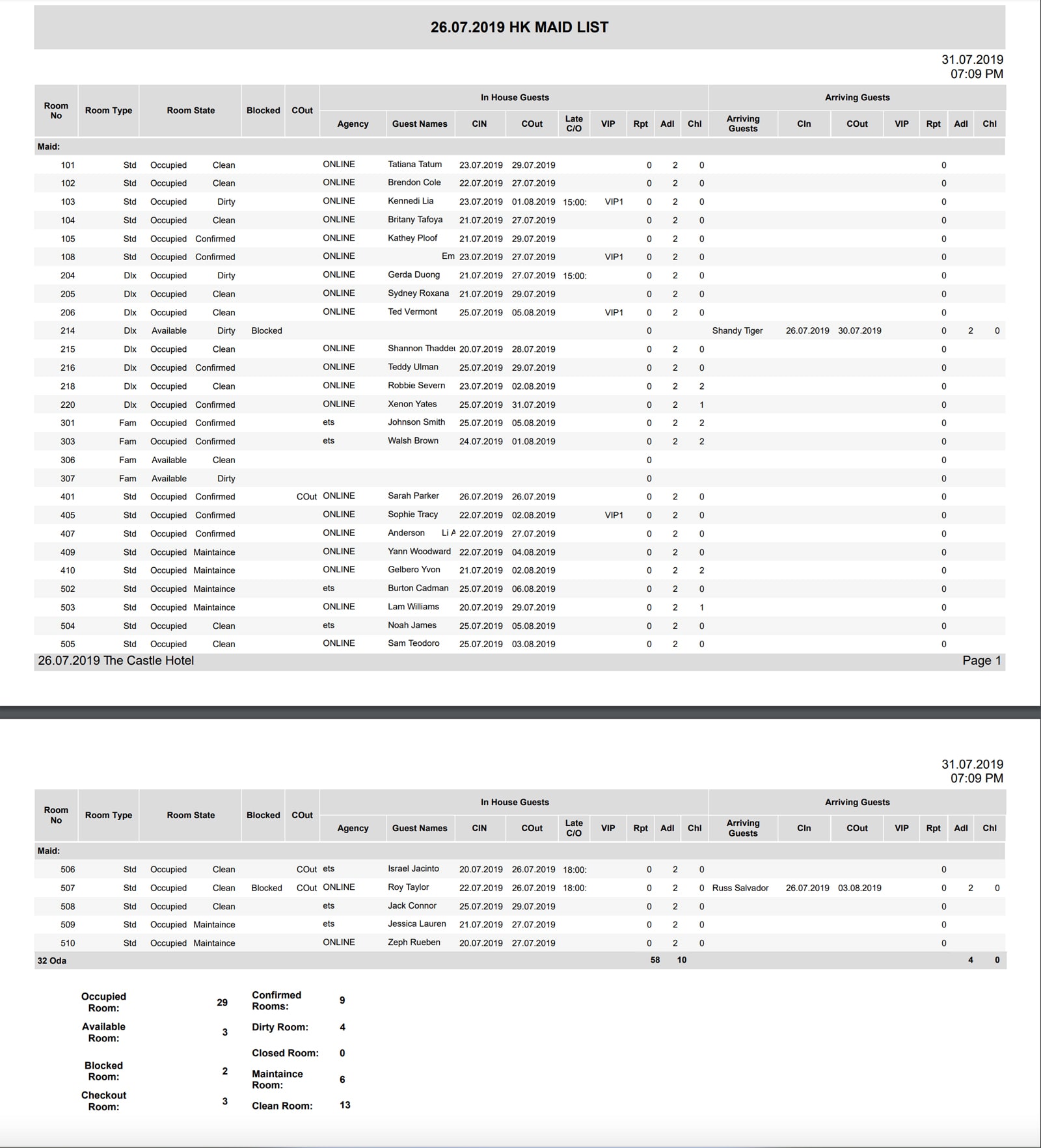Click the 32 Oda total row label
This screenshot has height=1148, width=1041.
[52, 961]
